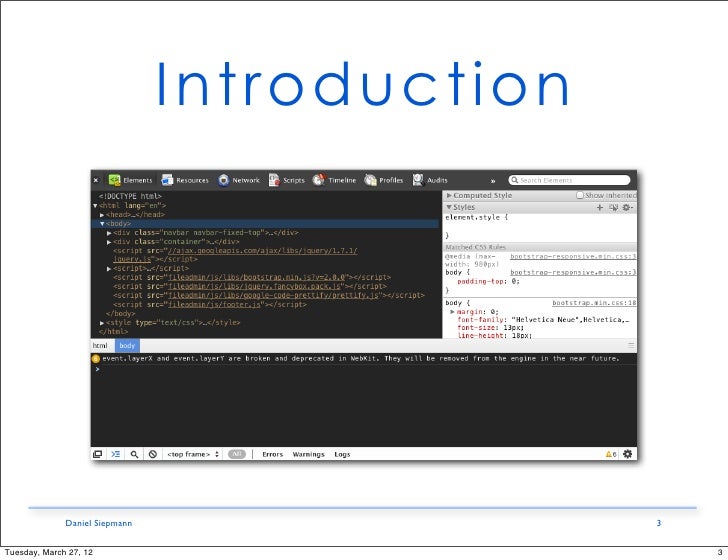Viewport: 728px width, 560px height.
Task: Click the warning count indicator
Action: [x=611, y=454]
